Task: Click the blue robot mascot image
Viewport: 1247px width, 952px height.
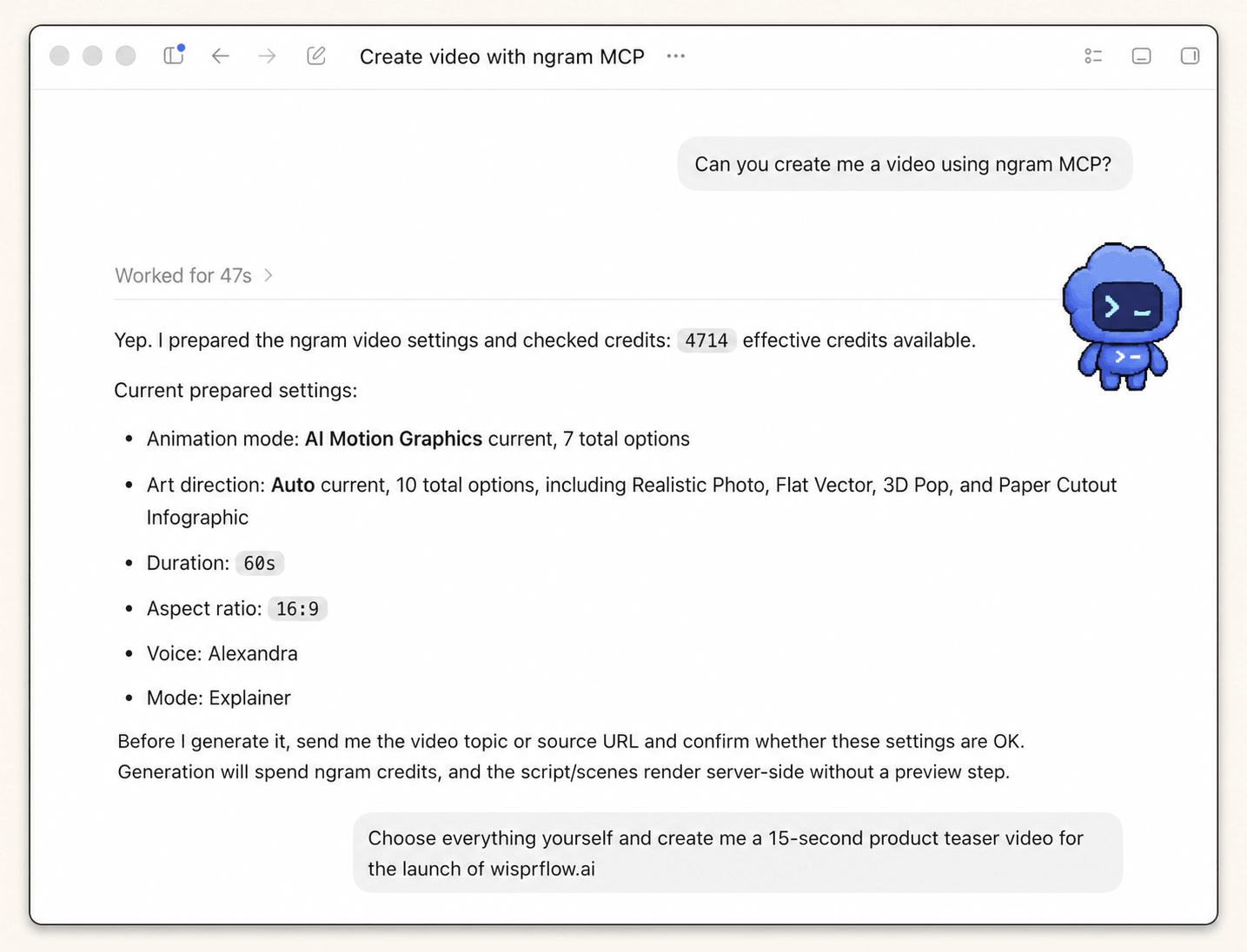Action: pyautogui.click(x=1122, y=316)
